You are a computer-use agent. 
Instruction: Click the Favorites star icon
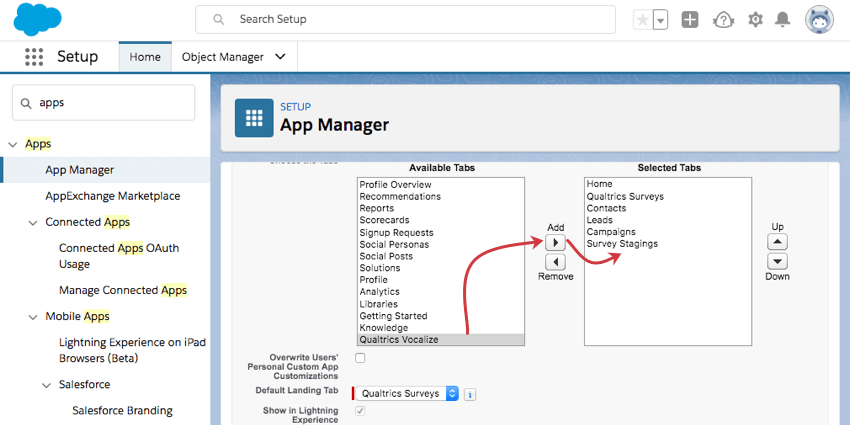[x=642, y=20]
